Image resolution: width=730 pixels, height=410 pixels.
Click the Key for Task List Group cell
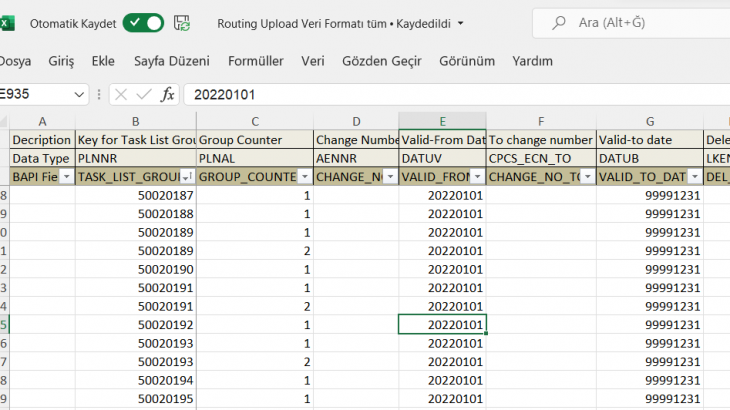(x=135, y=140)
